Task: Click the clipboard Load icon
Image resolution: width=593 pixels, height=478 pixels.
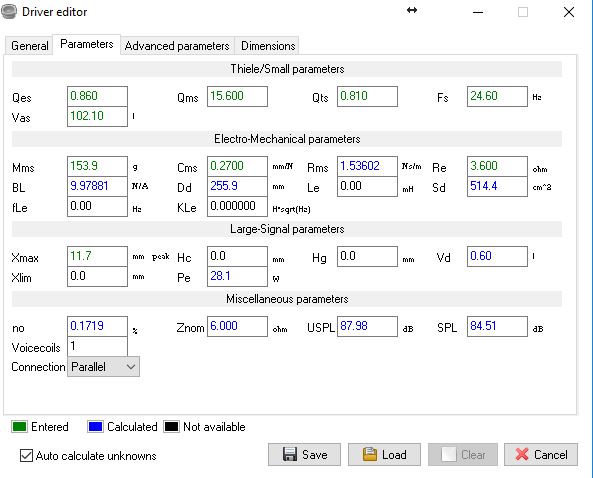Action: (369, 454)
